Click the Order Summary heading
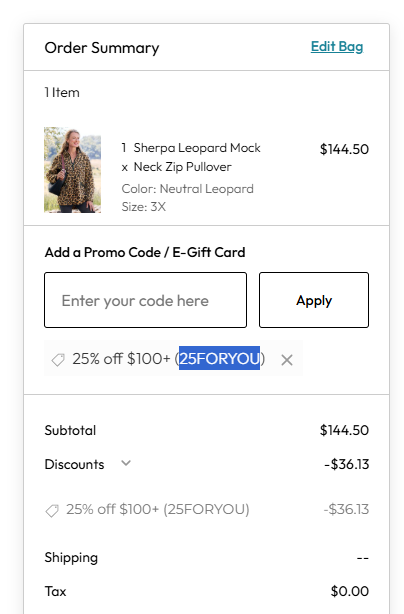404x614 pixels. [102, 48]
